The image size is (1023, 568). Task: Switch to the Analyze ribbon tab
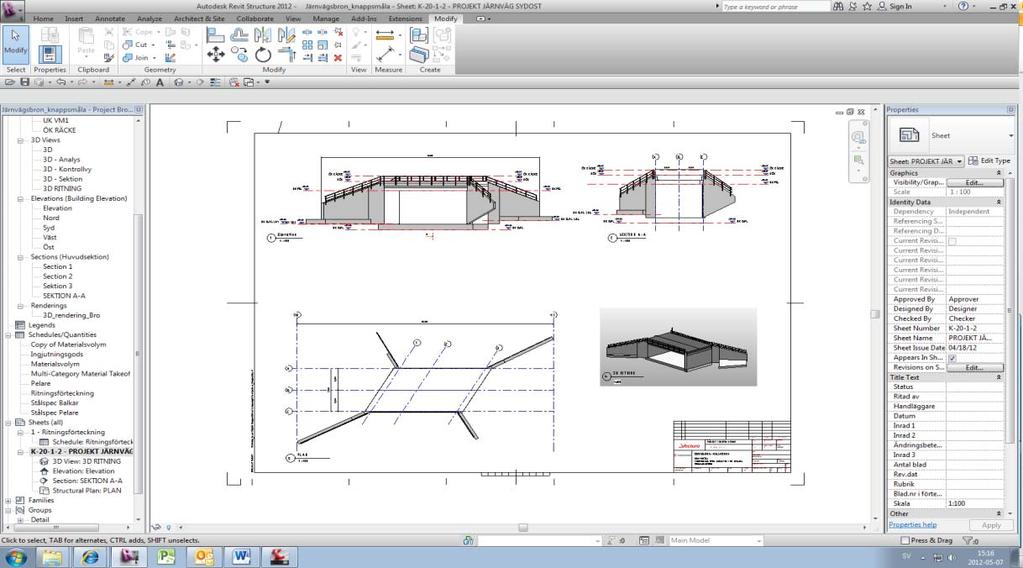pyautogui.click(x=149, y=19)
